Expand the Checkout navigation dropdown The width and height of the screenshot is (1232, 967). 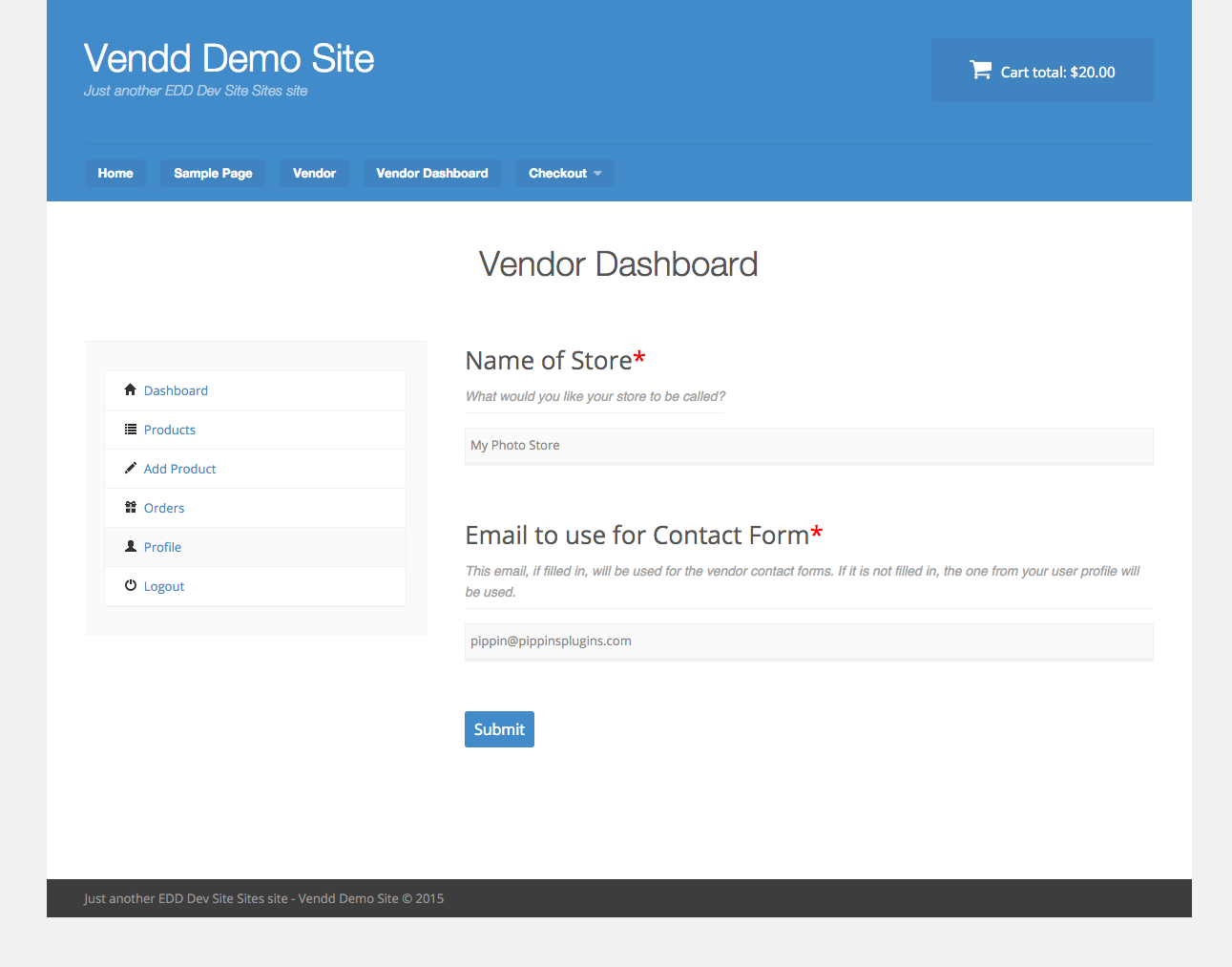564,173
